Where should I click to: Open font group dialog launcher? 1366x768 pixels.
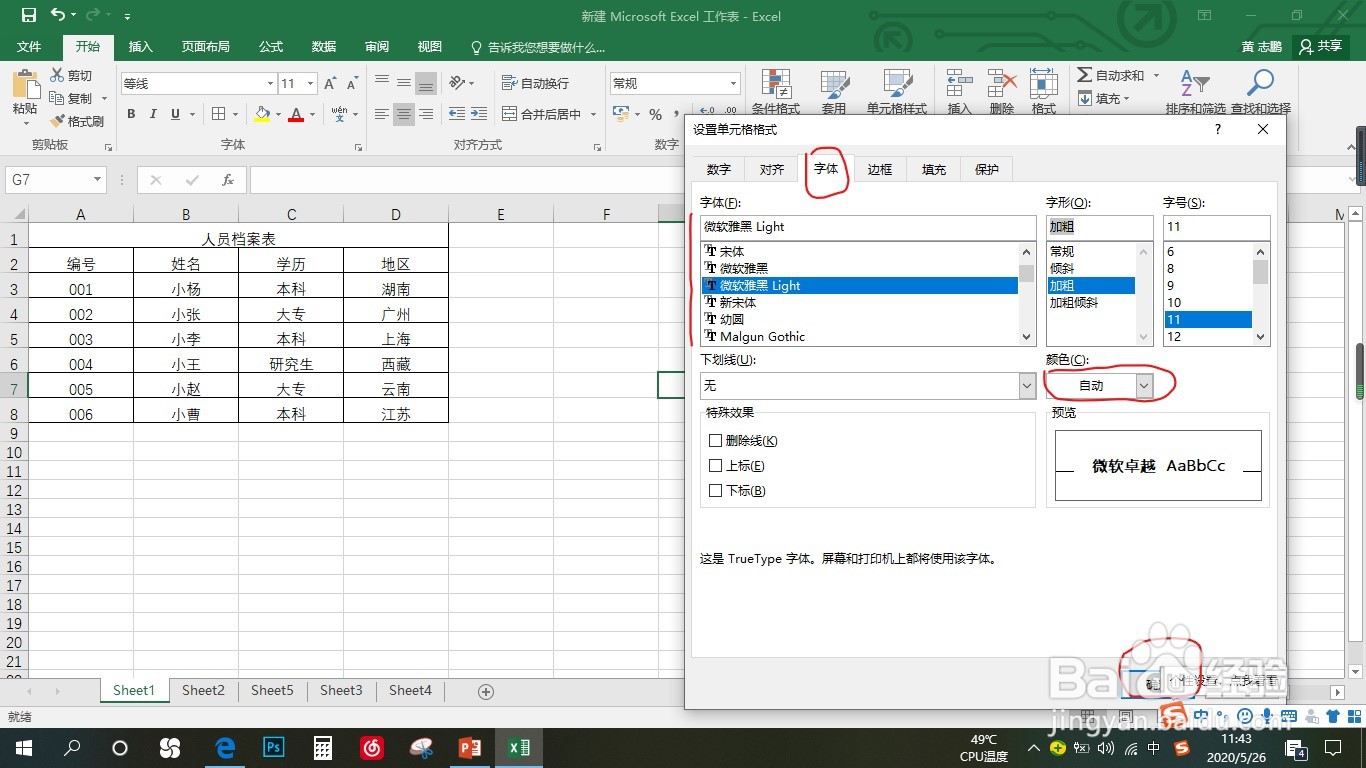[359, 147]
